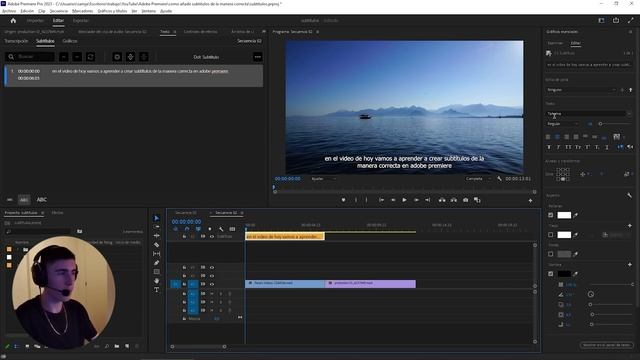Open Archivo menu in menu bar
Image resolution: width=640 pixels, height=360 pixels.
tap(9, 11)
